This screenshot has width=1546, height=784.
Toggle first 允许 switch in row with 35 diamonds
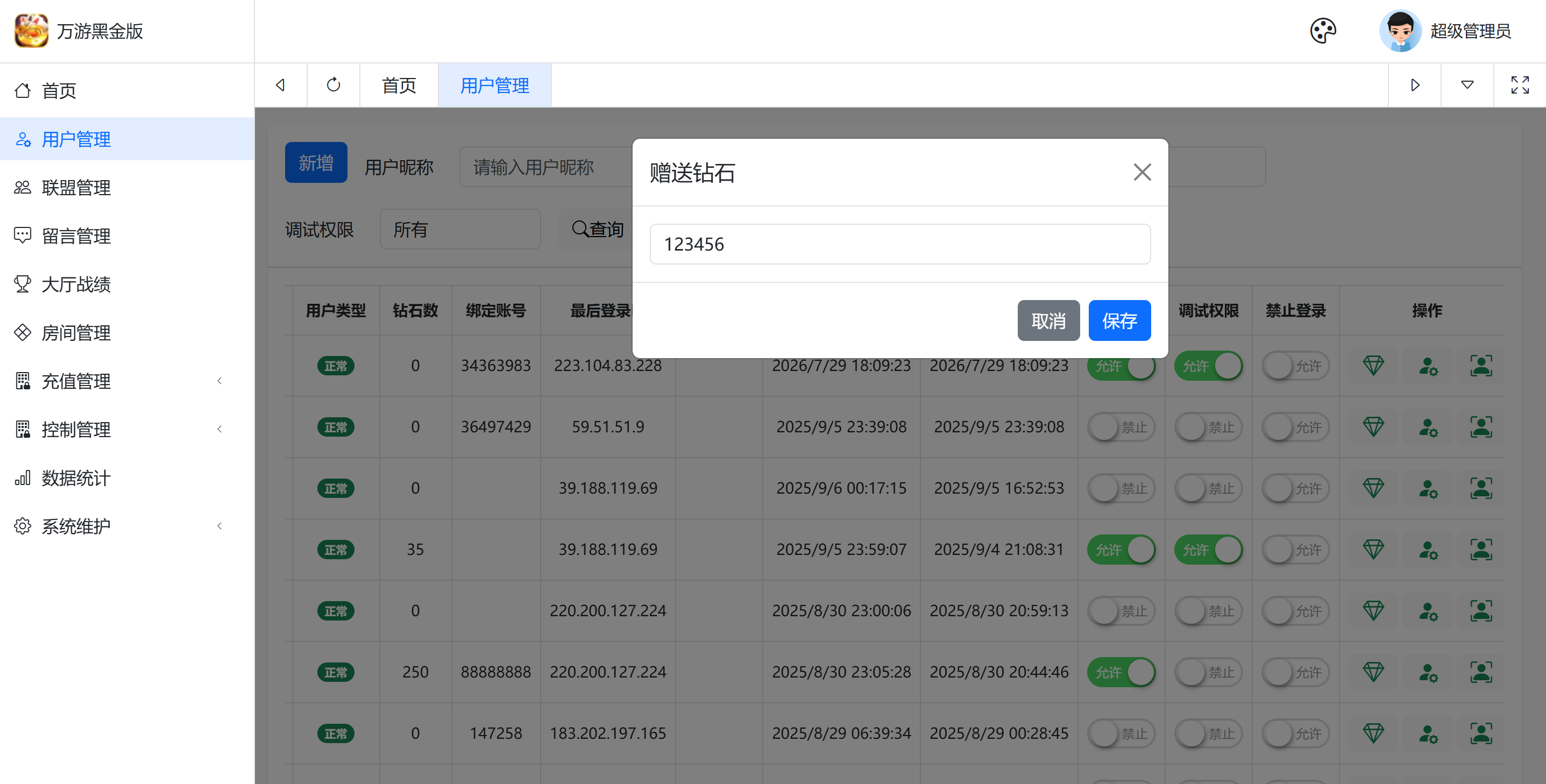[x=1121, y=550]
